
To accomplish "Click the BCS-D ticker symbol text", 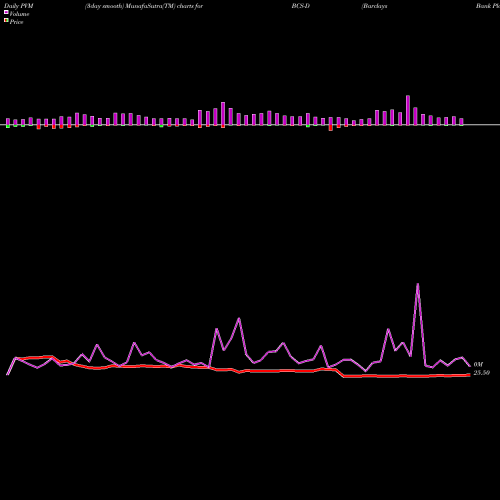I will click(x=301, y=6).
